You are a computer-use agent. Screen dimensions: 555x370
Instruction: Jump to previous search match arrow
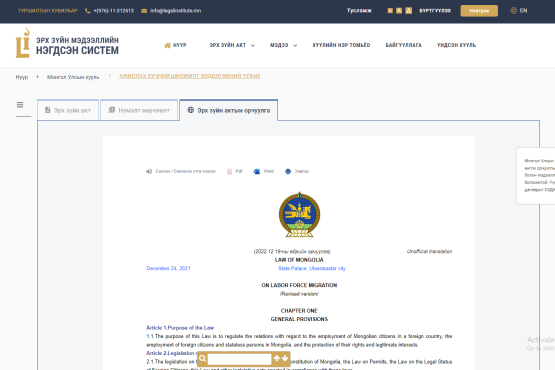277,358
